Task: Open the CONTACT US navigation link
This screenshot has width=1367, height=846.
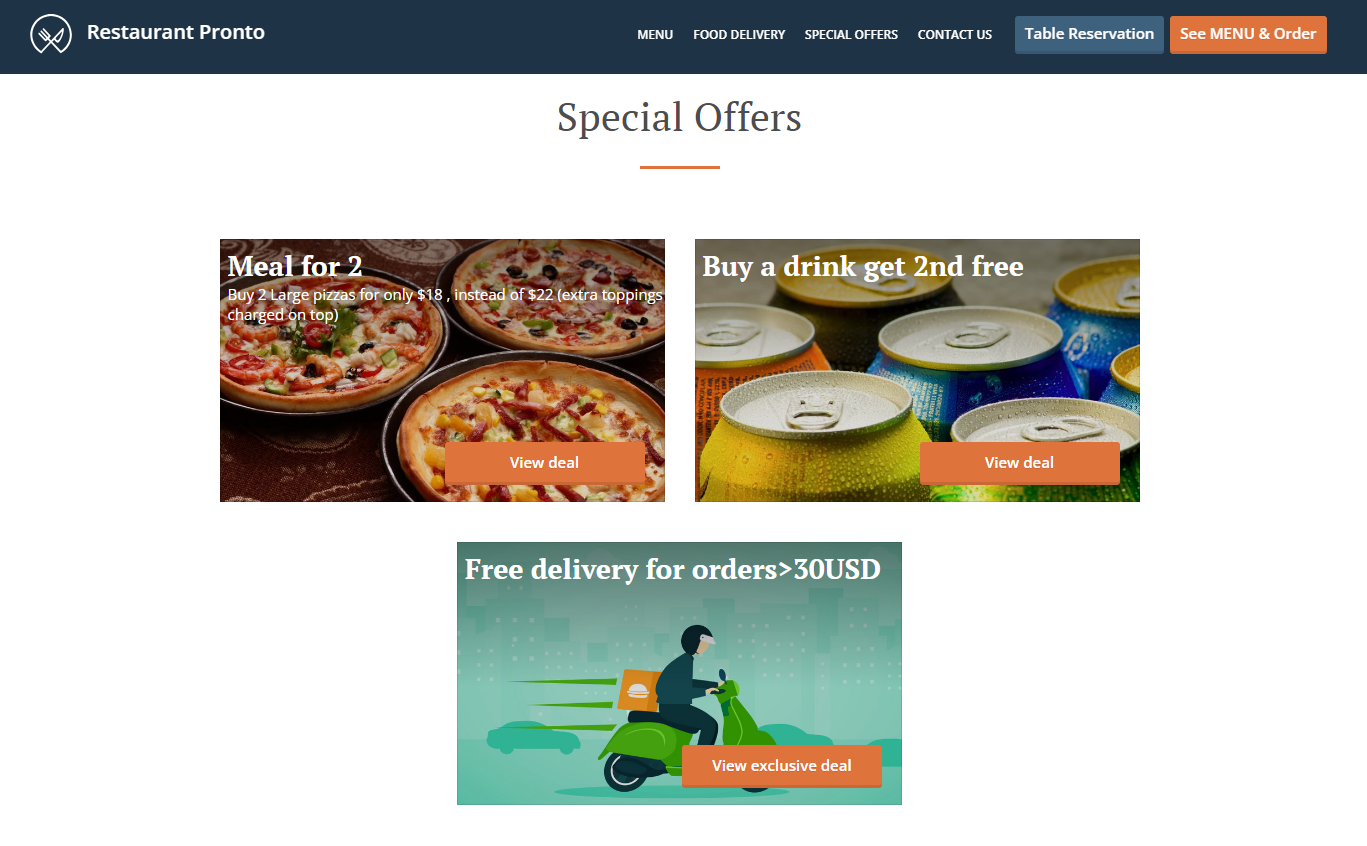Action: click(x=955, y=35)
